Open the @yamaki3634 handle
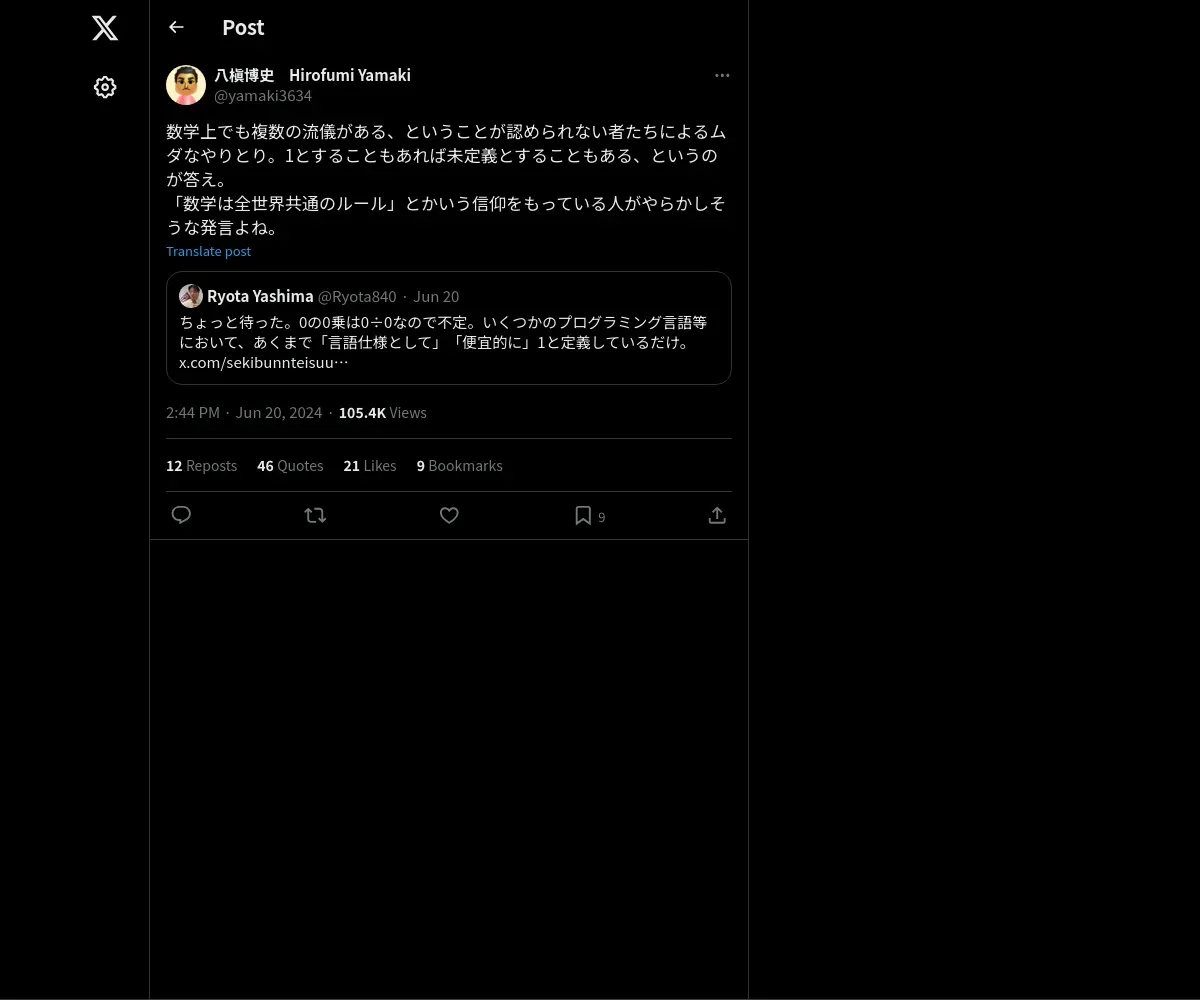 click(263, 96)
